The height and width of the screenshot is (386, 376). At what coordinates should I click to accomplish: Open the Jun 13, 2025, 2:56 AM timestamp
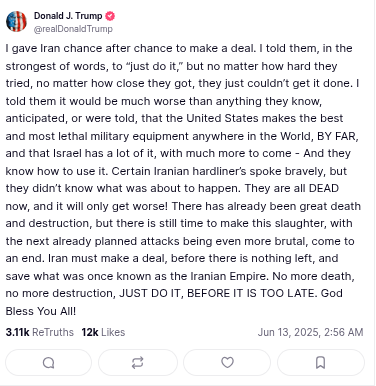[x=310, y=332]
